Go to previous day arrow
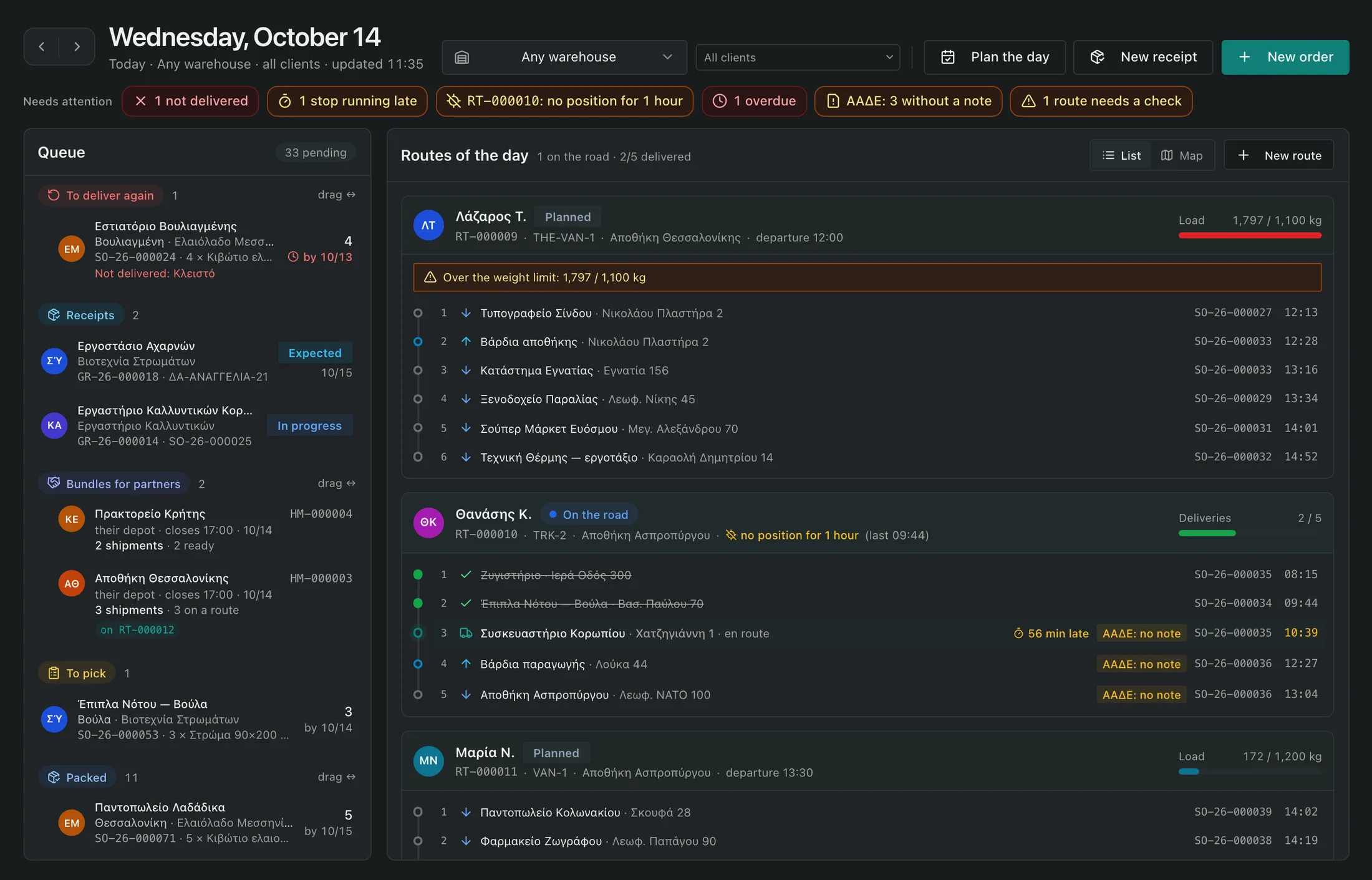 [42, 47]
